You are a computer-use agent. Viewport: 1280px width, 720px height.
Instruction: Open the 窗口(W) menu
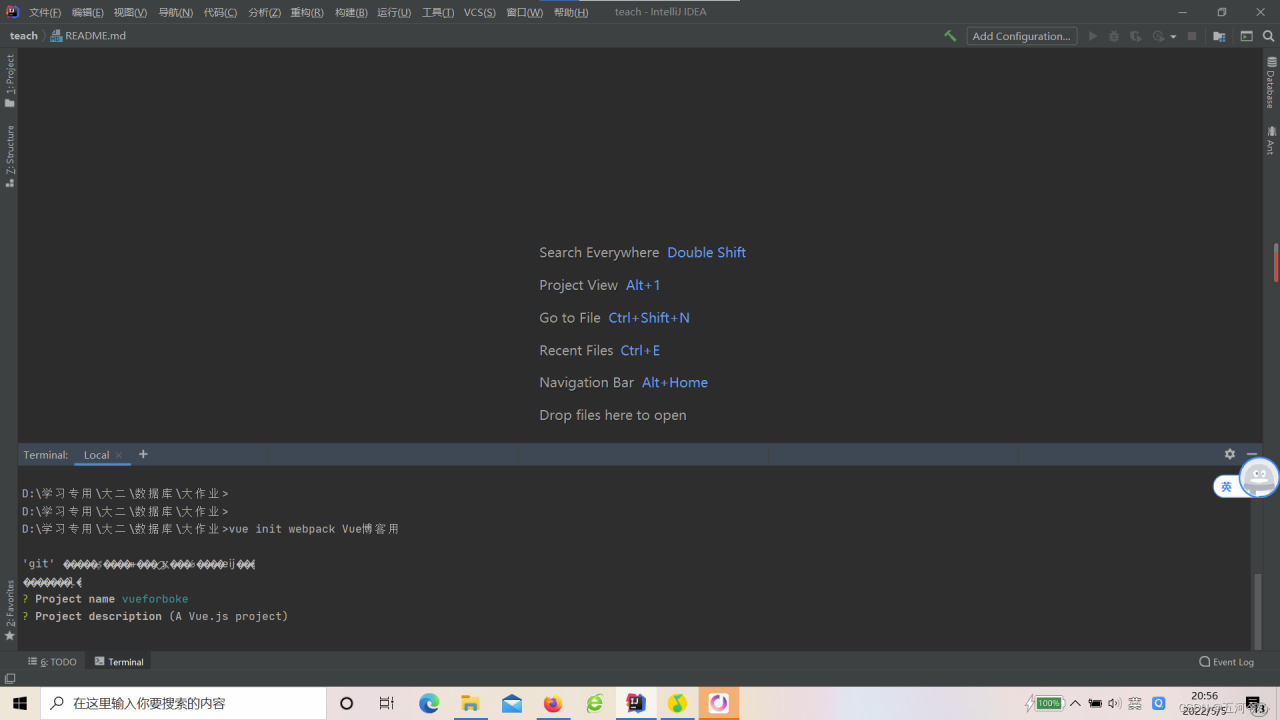525,12
